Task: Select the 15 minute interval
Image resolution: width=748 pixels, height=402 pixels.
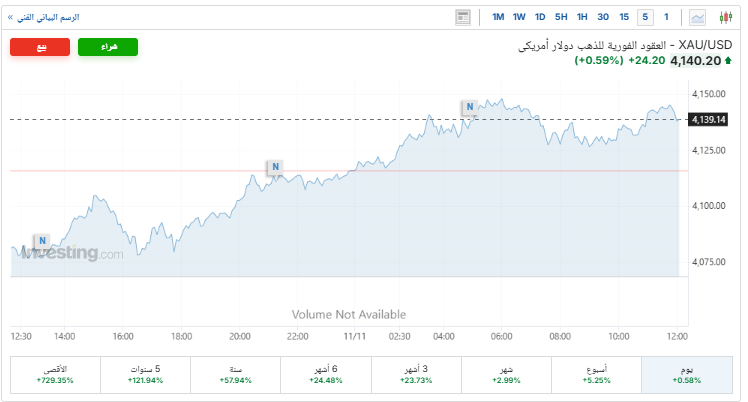Action: pos(624,17)
